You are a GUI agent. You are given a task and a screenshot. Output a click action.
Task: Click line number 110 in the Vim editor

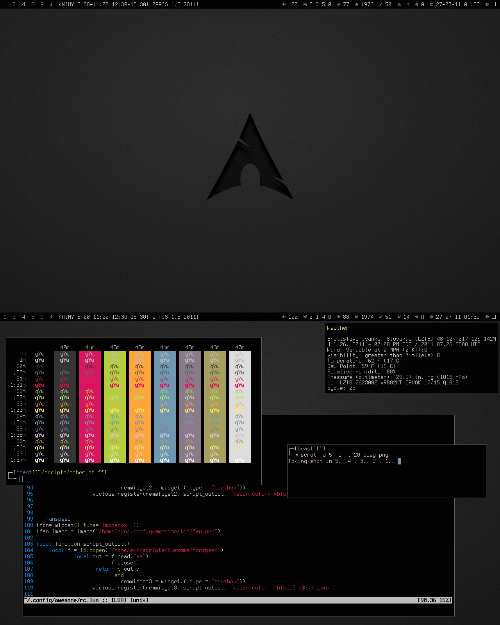pos(29,588)
